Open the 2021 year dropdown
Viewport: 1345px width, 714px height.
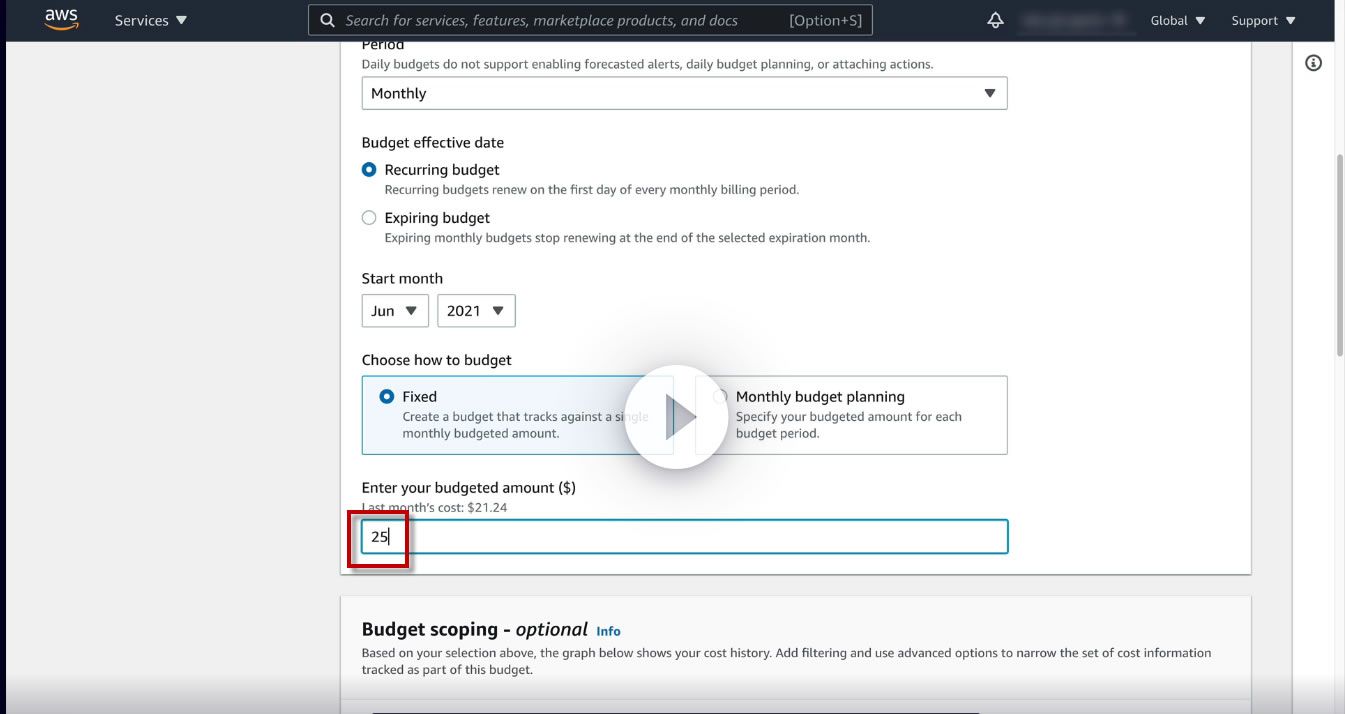[477, 311]
